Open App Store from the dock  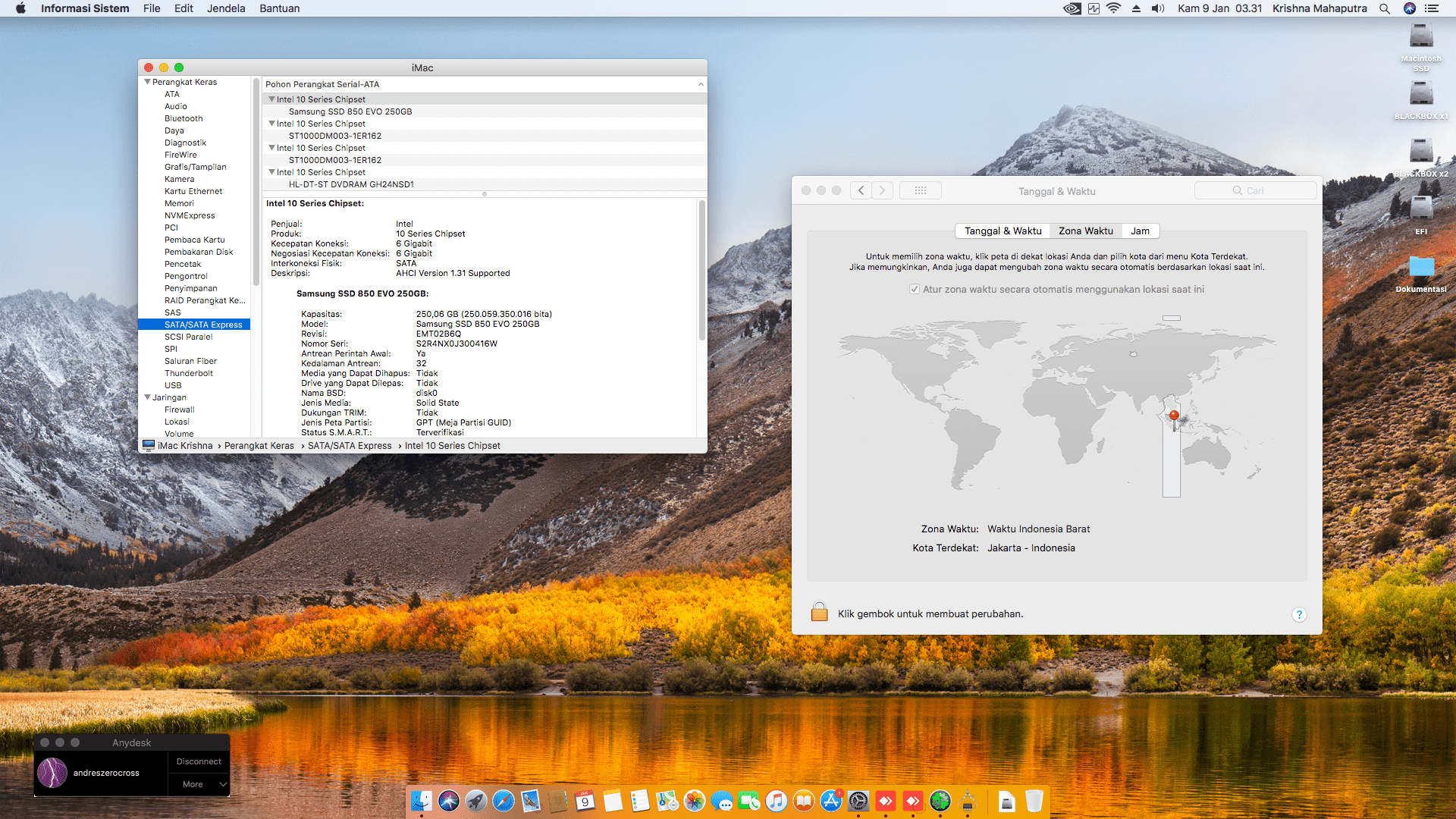point(831,801)
